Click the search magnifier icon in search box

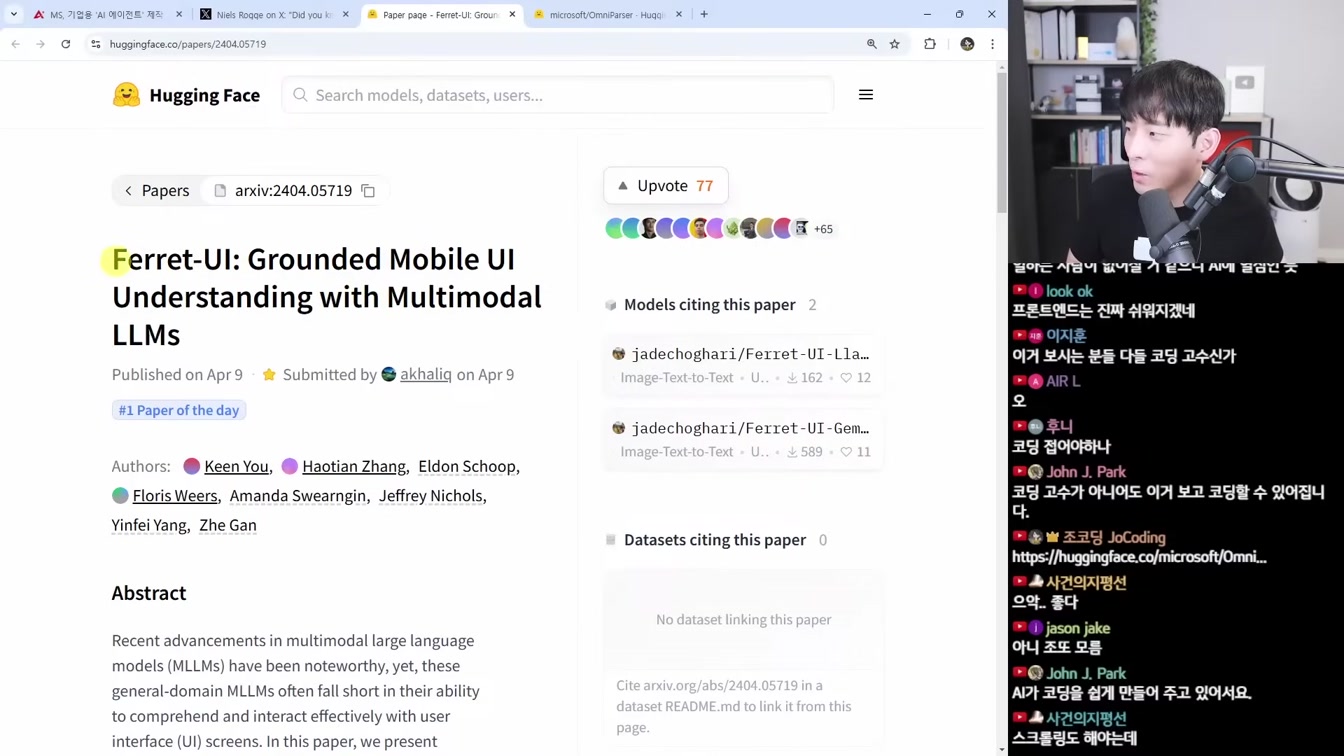click(300, 95)
